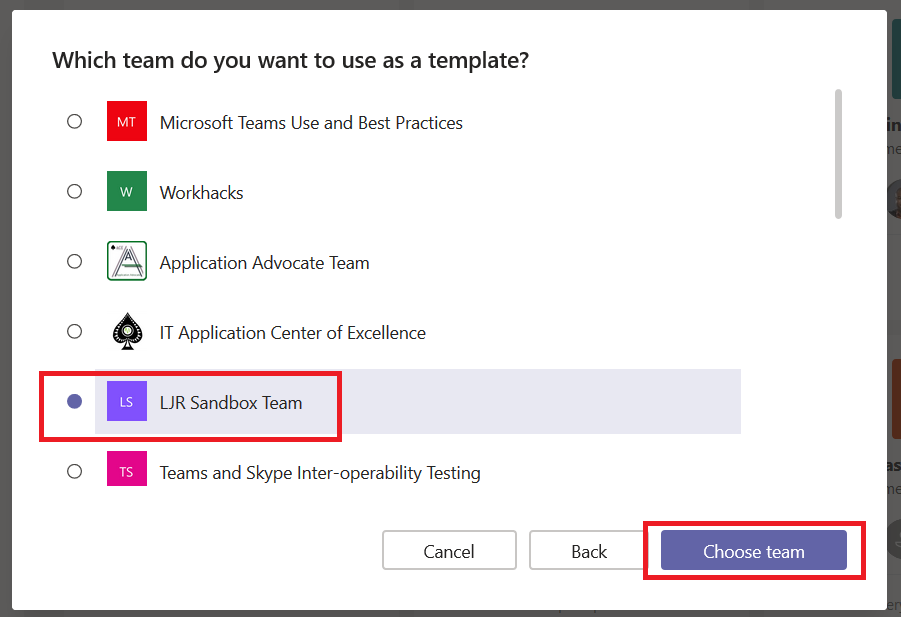
Task: Select the Workhacks radio button
Action: (x=75, y=191)
